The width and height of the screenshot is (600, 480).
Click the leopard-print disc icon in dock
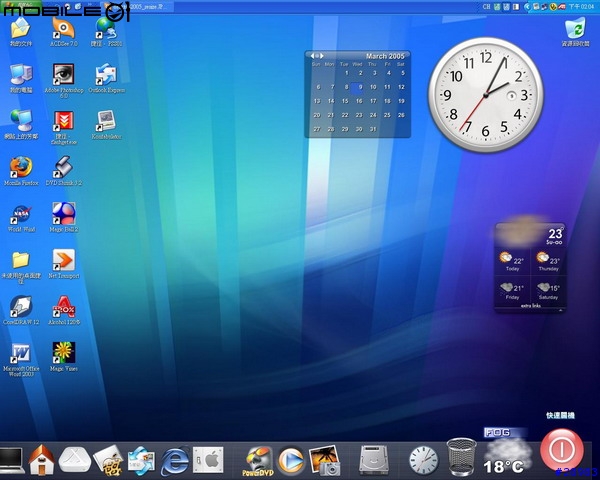(x=108, y=460)
